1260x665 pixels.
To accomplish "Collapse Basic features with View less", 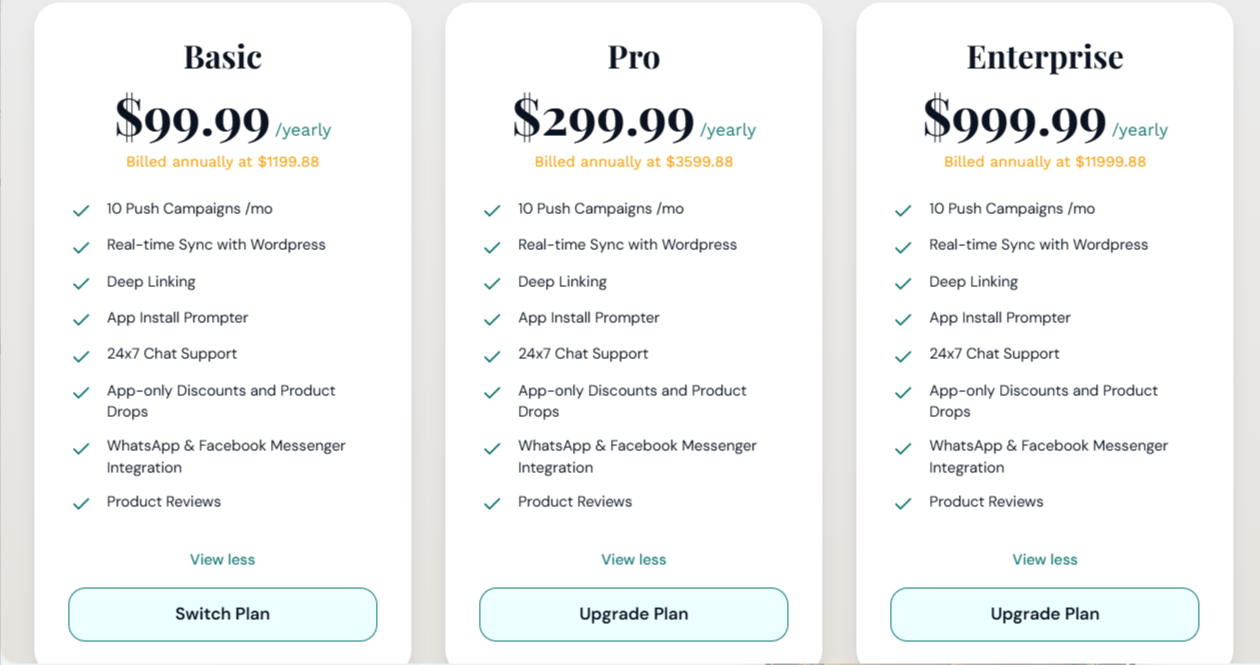I will pos(222,559).
